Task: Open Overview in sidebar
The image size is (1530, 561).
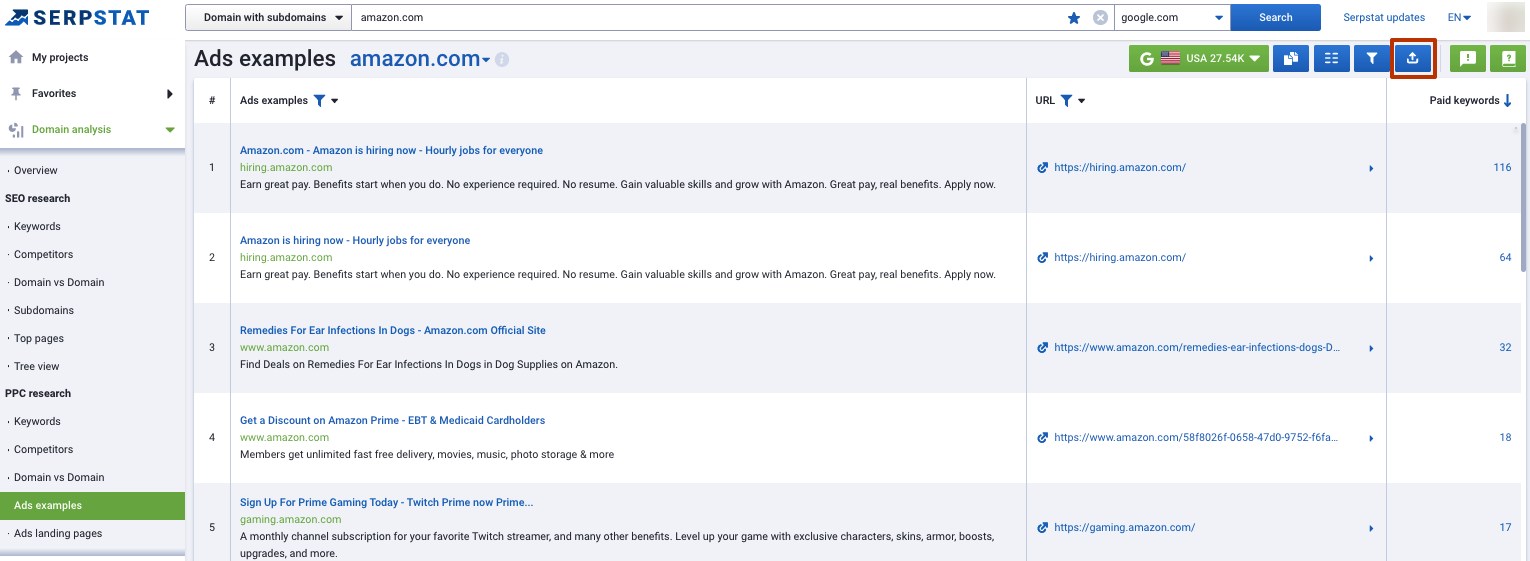Action: click(x=36, y=170)
